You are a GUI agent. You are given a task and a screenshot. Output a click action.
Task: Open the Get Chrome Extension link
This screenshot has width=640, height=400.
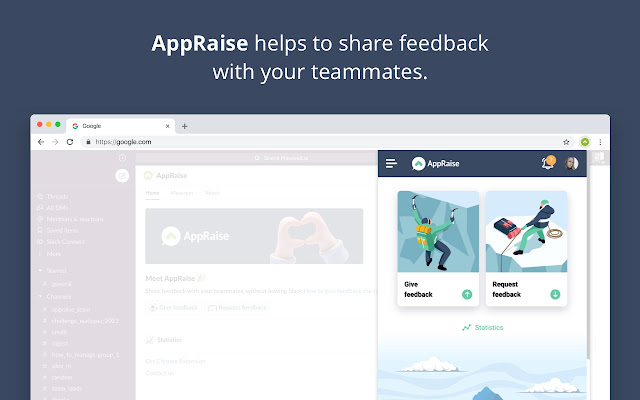click(175, 361)
